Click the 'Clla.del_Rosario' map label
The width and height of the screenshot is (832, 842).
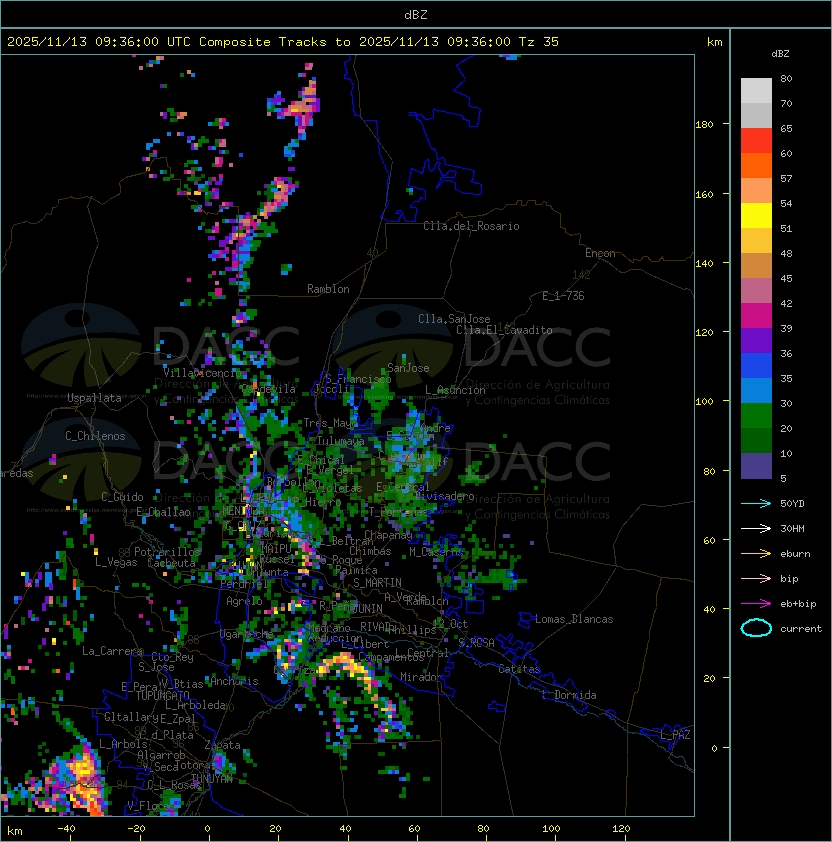(x=471, y=226)
